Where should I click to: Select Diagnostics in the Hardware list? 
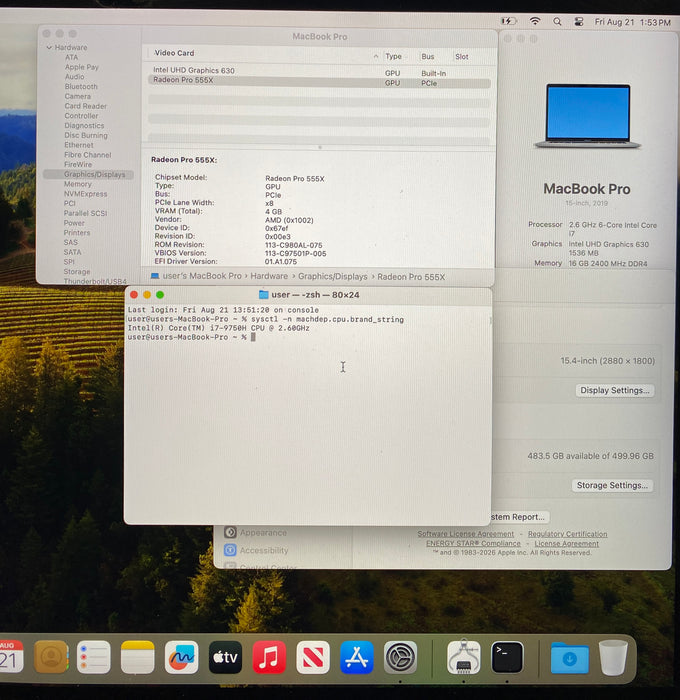coord(84,125)
